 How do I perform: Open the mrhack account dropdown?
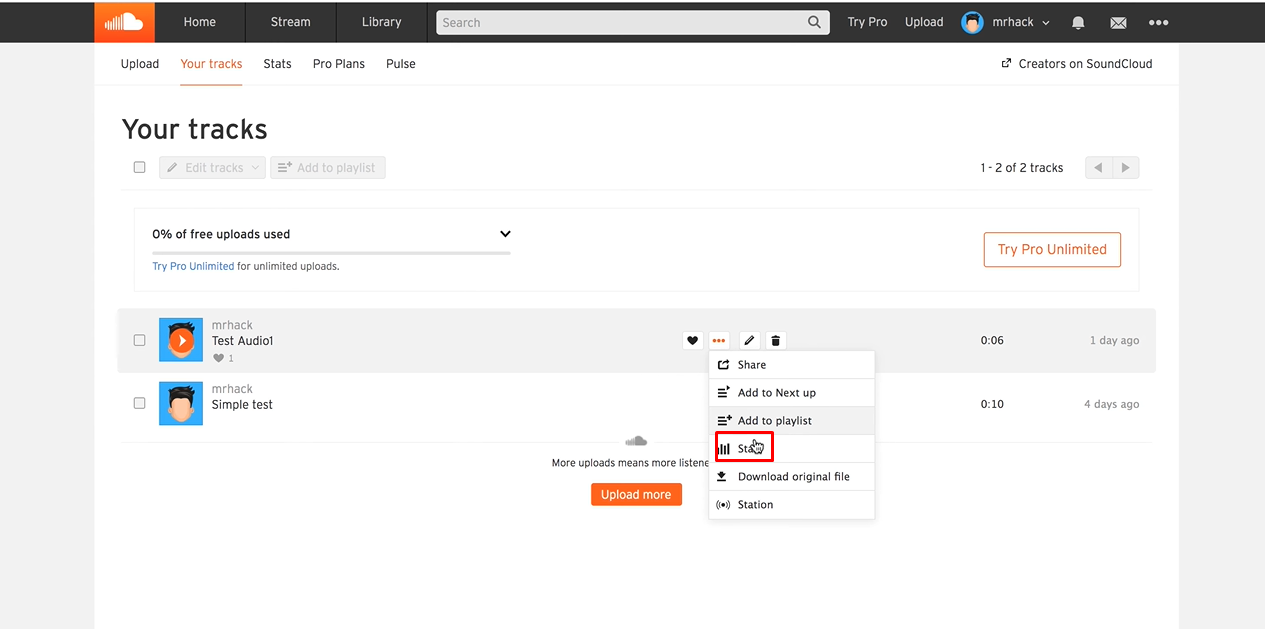pos(1006,22)
